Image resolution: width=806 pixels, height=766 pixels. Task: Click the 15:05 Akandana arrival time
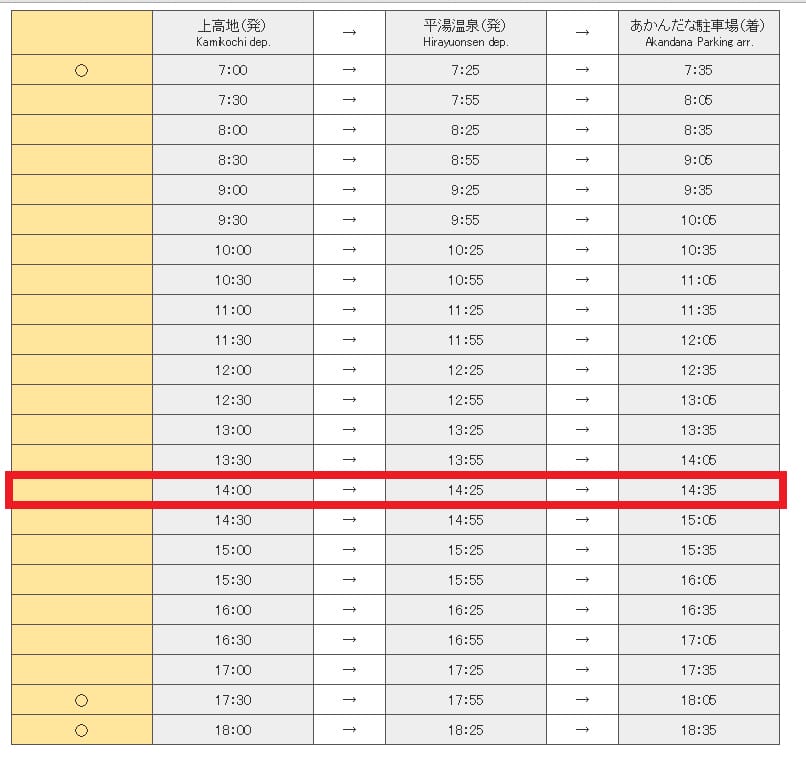[699, 520]
